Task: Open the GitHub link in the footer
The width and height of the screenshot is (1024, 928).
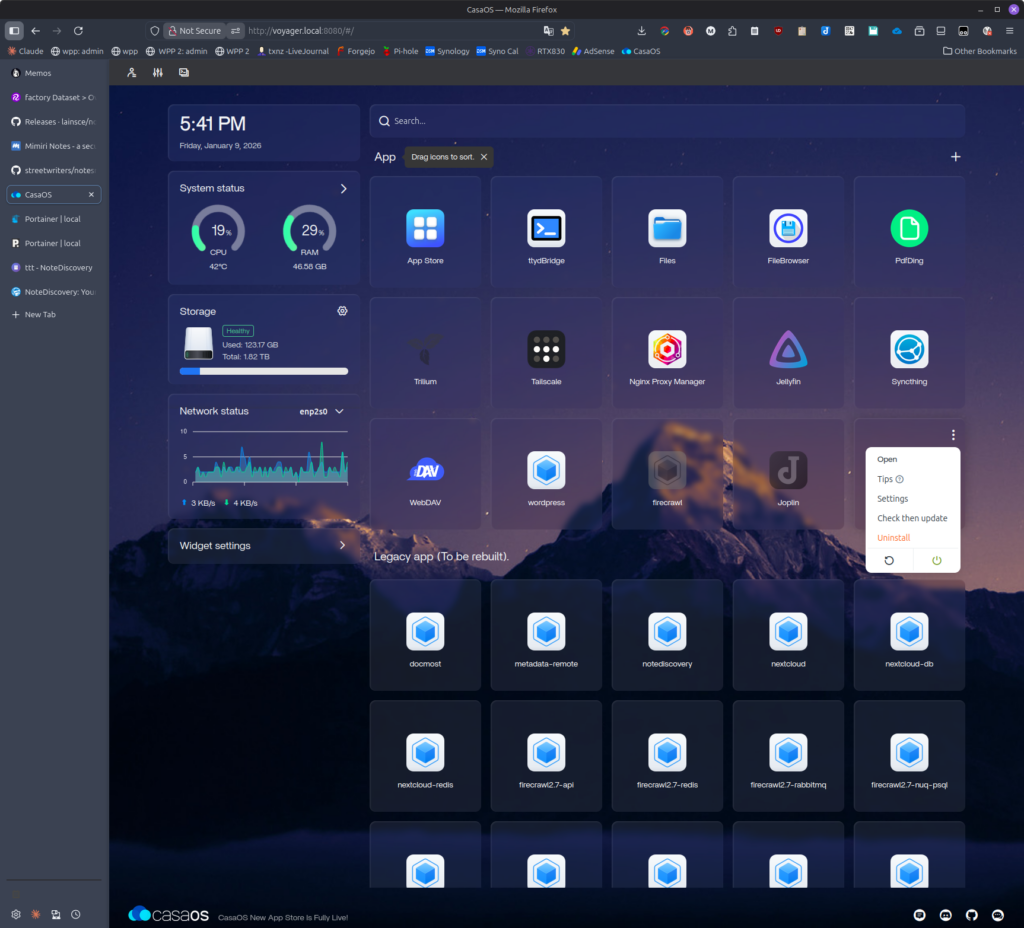Action: coord(971,915)
